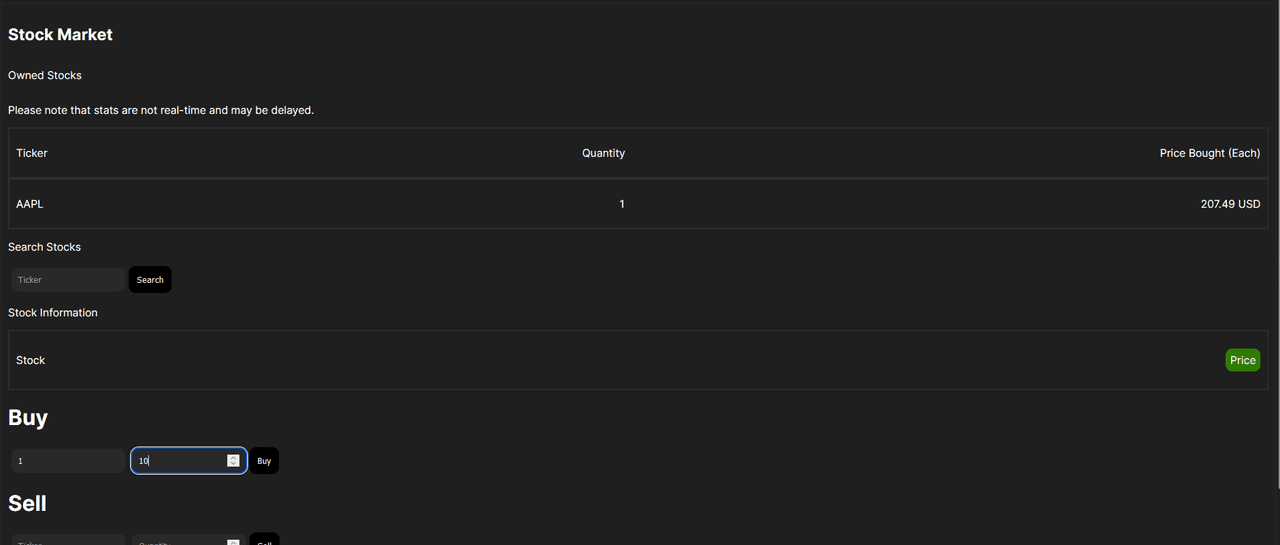This screenshot has width=1280, height=545.
Task: Focus the Sell quantity input field
Action: [180, 541]
